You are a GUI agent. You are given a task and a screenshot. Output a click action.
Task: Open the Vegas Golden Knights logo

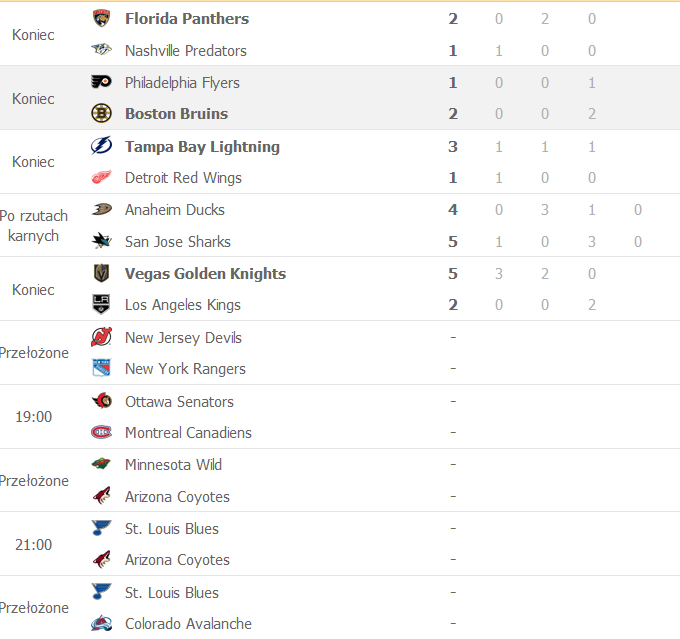click(x=101, y=274)
